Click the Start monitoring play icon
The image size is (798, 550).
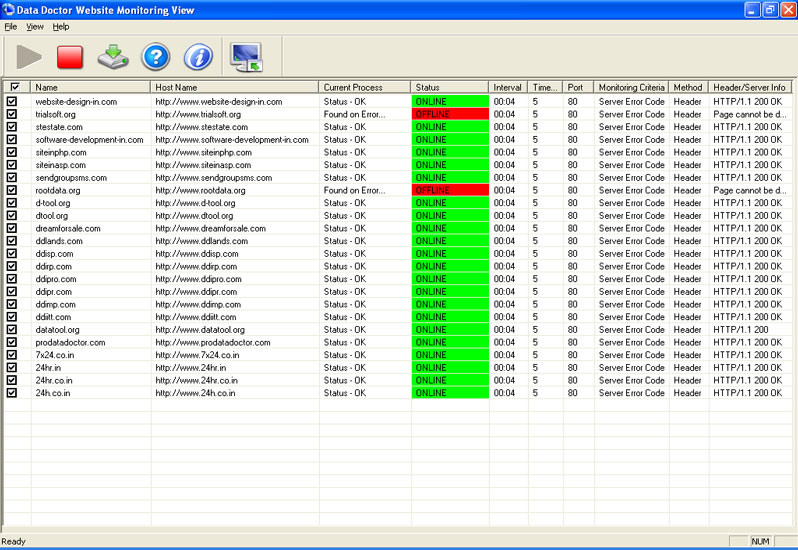click(30, 57)
